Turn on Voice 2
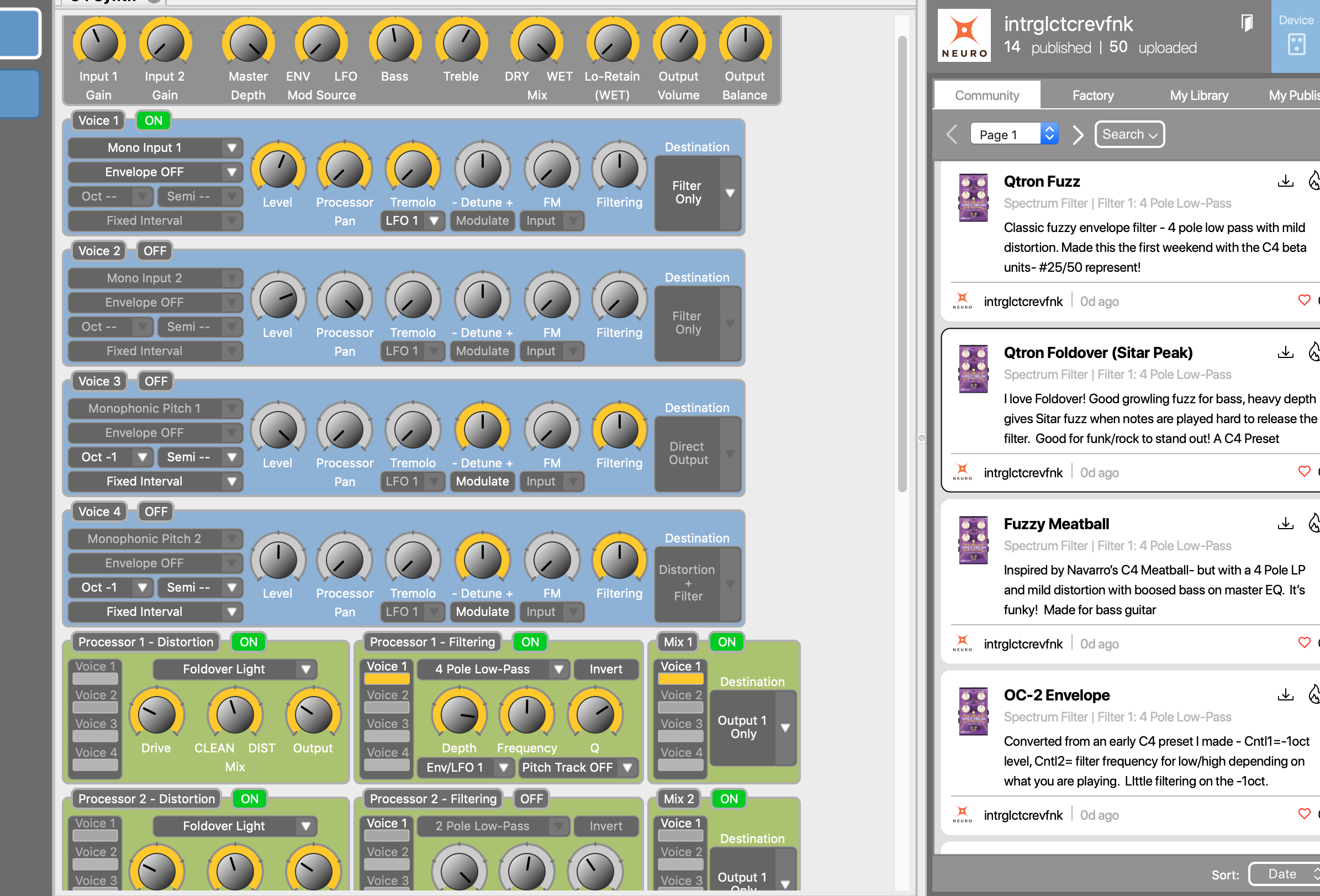The image size is (1320, 896). coord(155,251)
